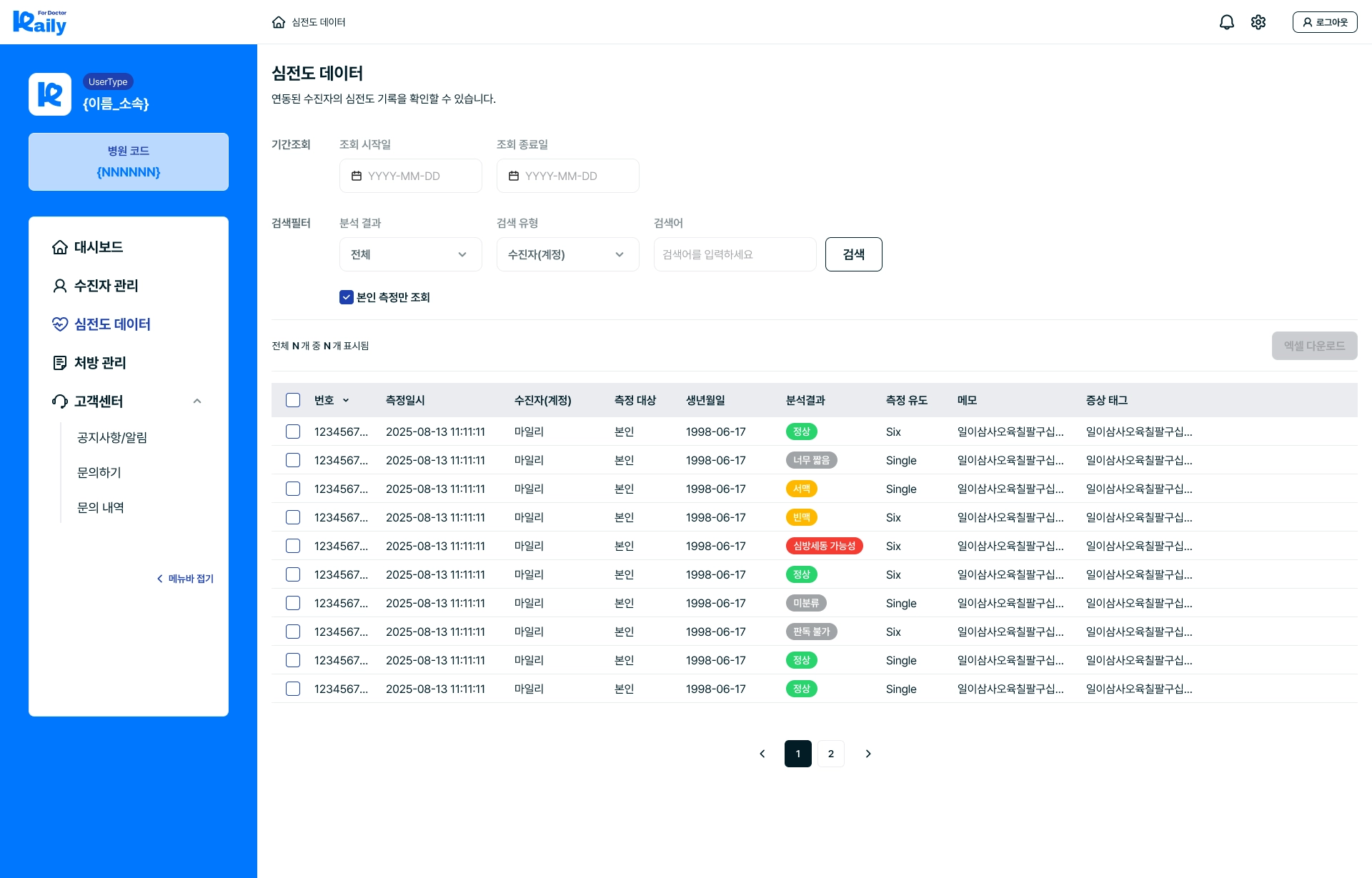
Task: Click the 검색 button
Action: pos(853,254)
